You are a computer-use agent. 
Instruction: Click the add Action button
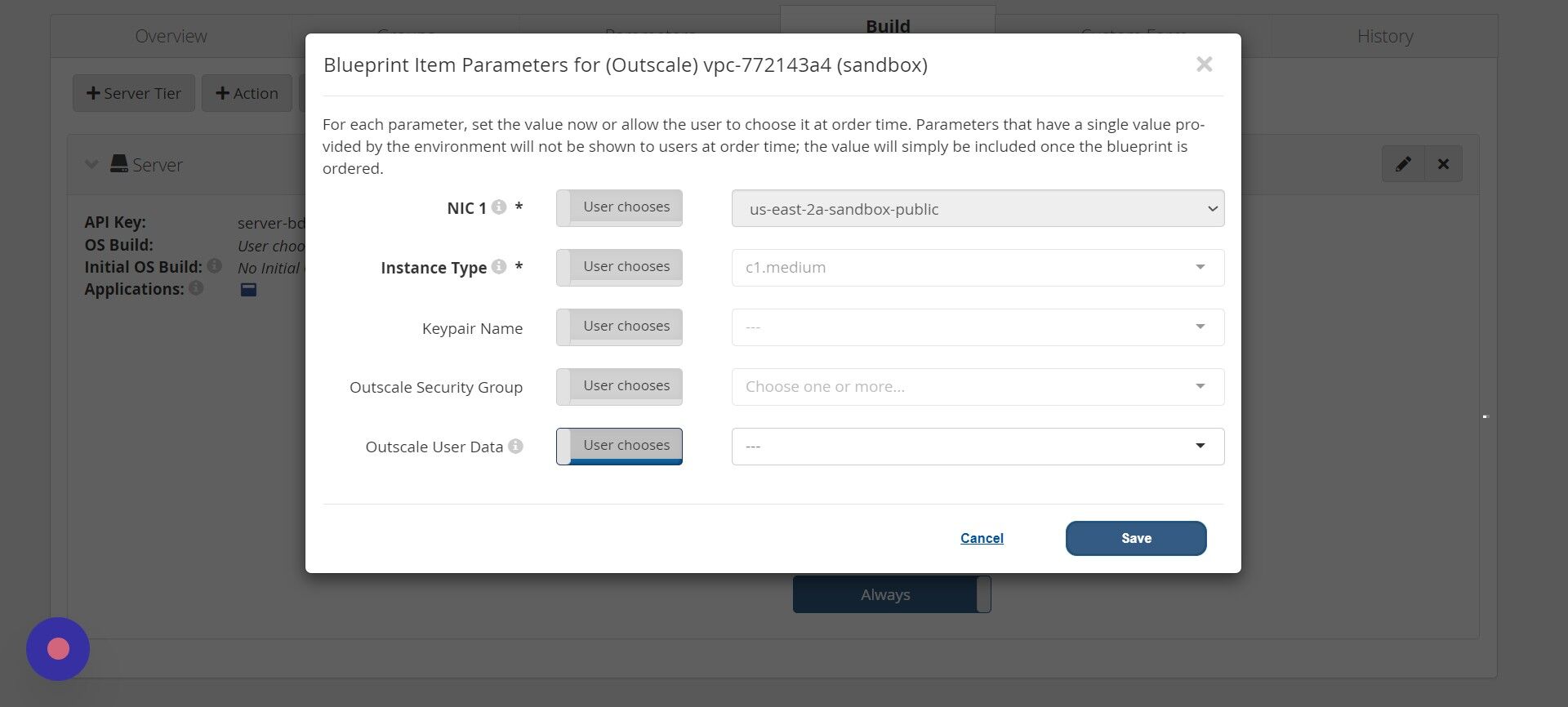click(x=247, y=93)
